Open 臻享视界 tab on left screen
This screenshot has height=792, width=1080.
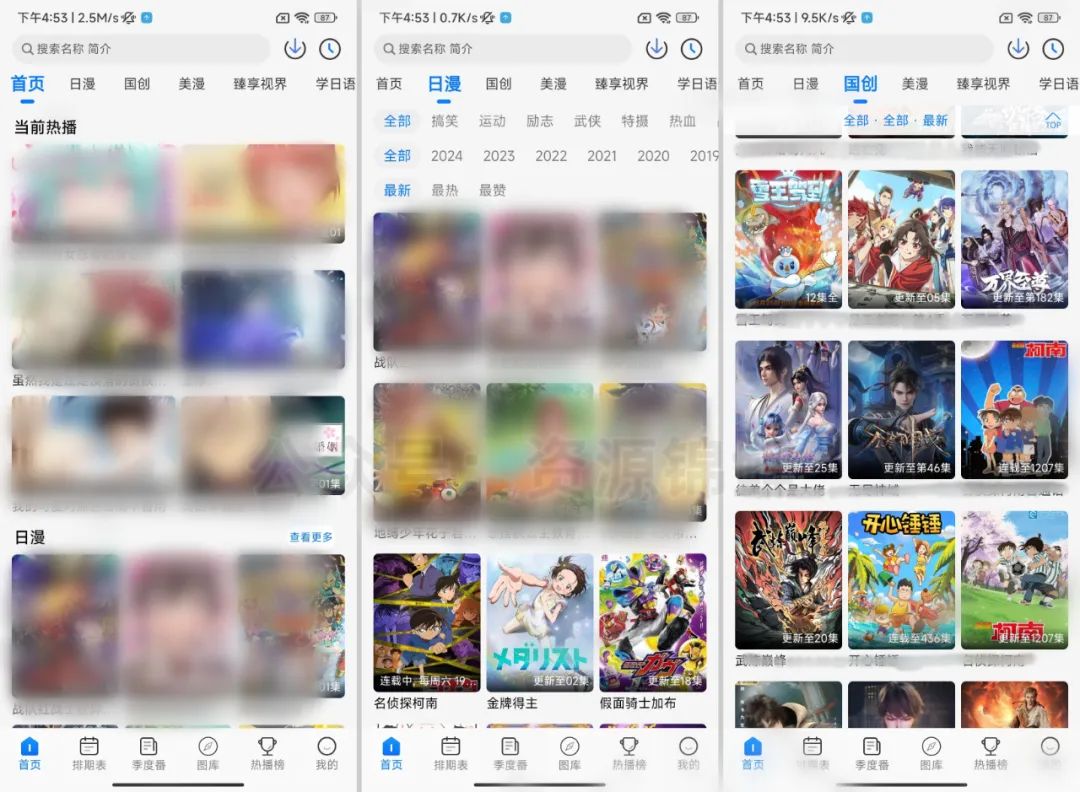tap(260, 84)
